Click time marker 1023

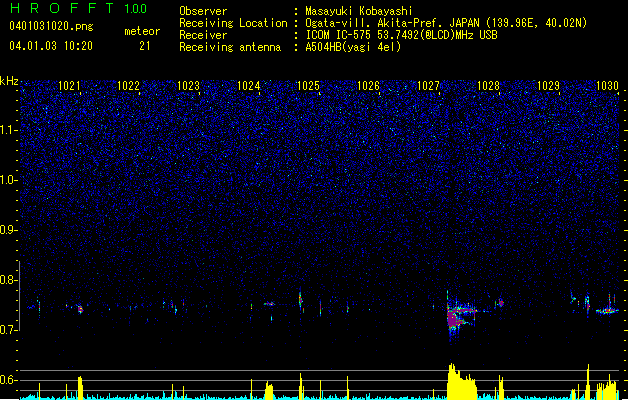pos(188,86)
